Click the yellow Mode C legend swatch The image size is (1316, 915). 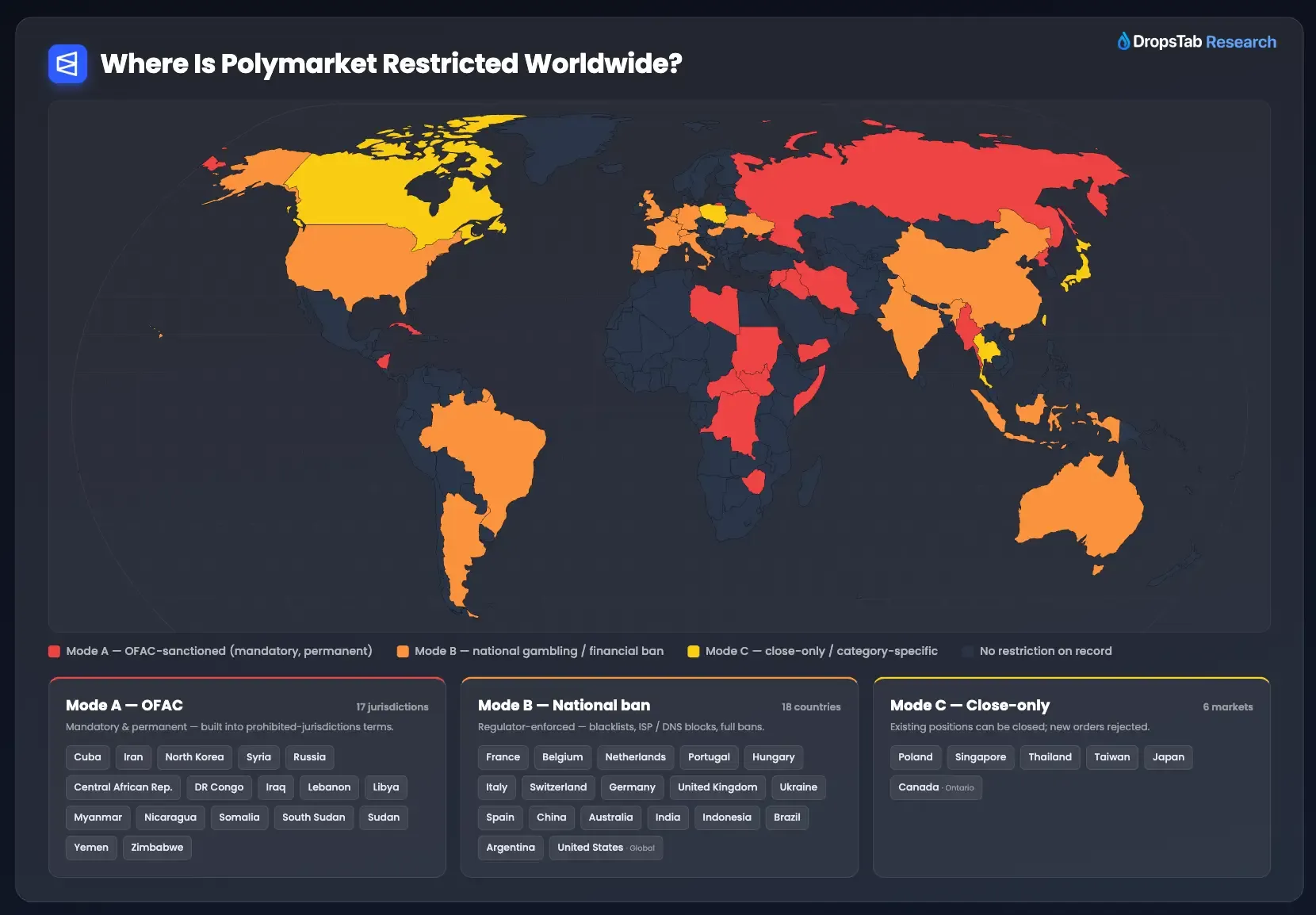(694, 651)
